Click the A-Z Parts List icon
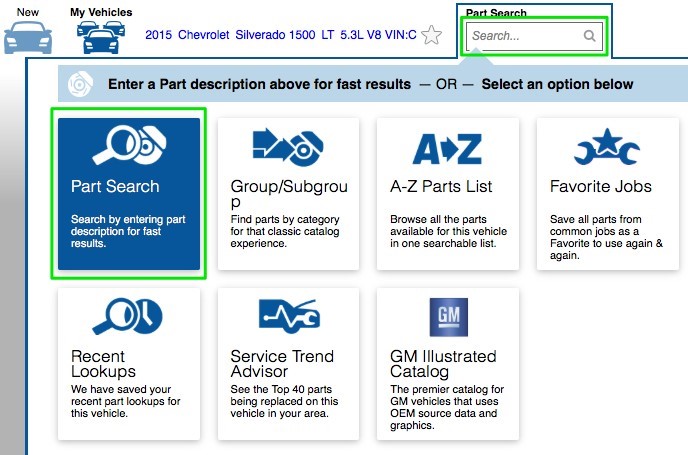 447,149
